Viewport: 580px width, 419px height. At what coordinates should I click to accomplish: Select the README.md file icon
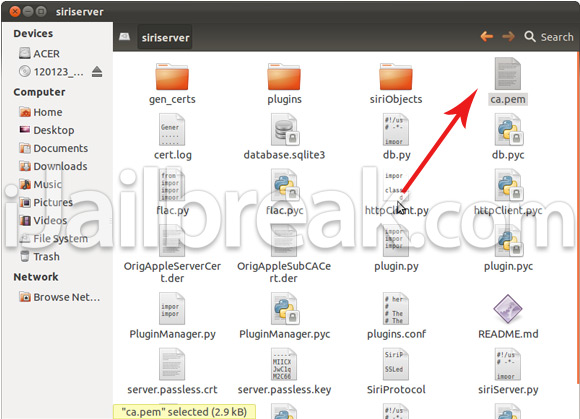pos(508,309)
